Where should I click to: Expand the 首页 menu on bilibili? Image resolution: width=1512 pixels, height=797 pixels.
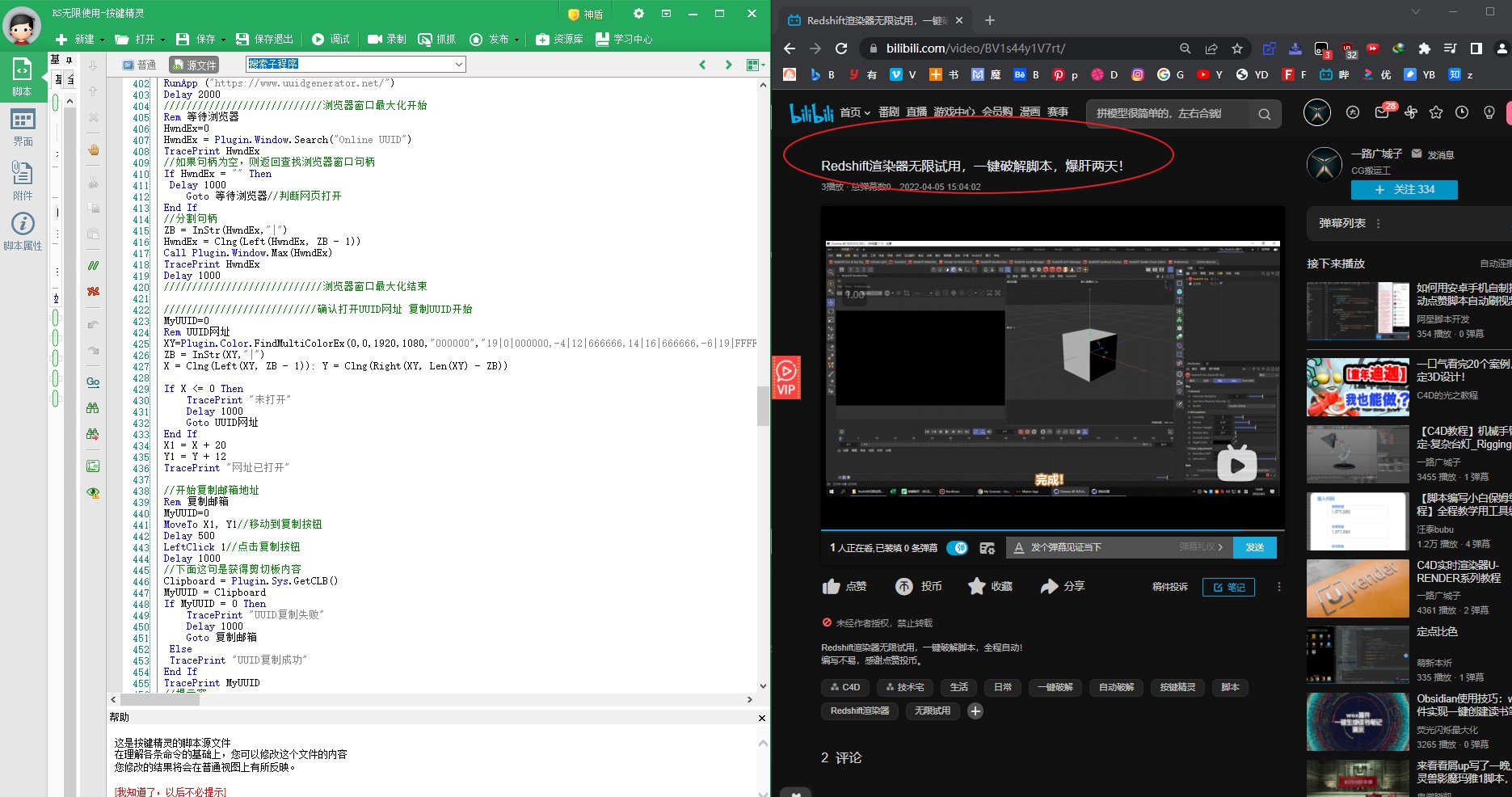tap(855, 112)
